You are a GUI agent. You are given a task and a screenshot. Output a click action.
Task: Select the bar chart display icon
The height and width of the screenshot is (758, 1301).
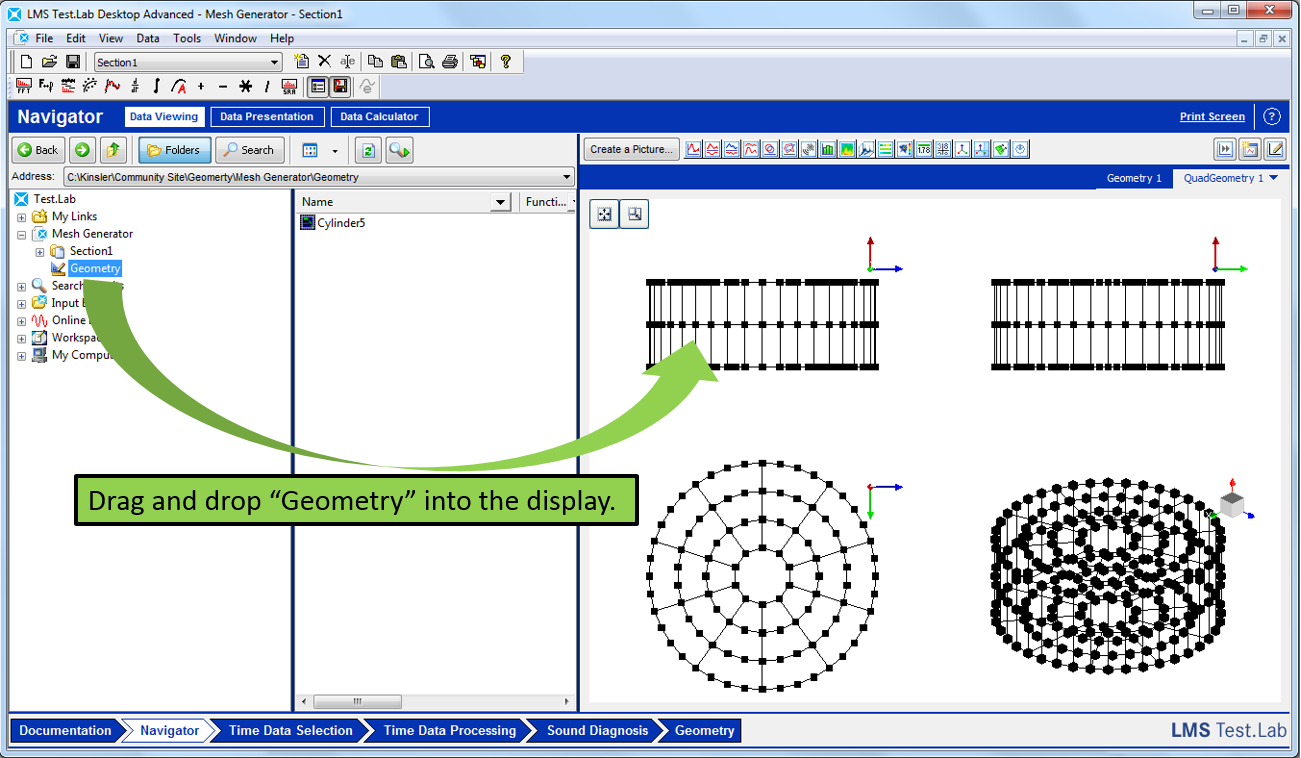pyautogui.click(x=828, y=150)
